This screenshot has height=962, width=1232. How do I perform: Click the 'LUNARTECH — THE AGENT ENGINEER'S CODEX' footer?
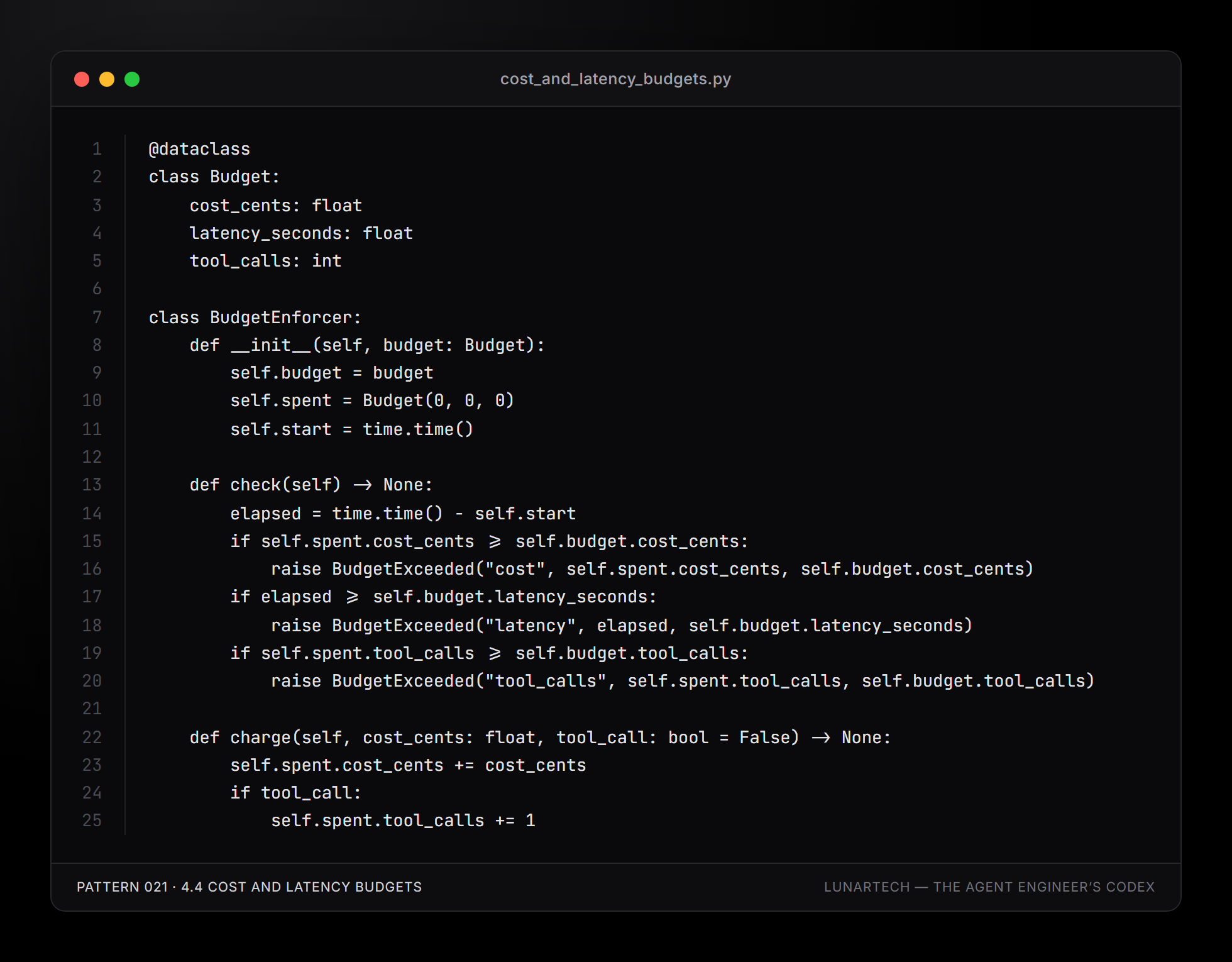(x=989, y=887)
